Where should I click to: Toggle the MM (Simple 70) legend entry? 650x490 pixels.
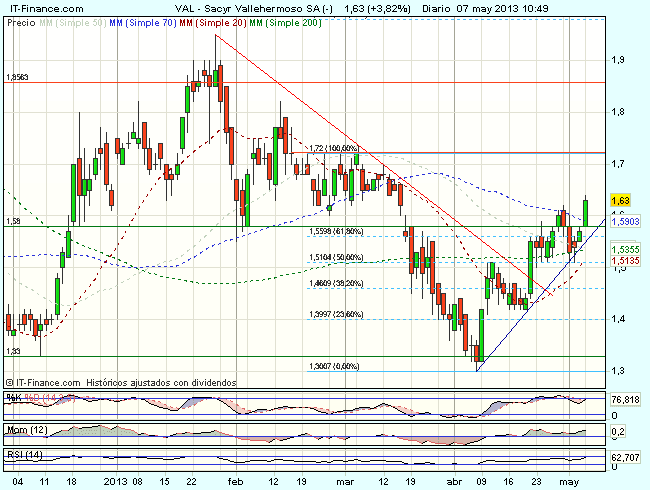[138, 20]
